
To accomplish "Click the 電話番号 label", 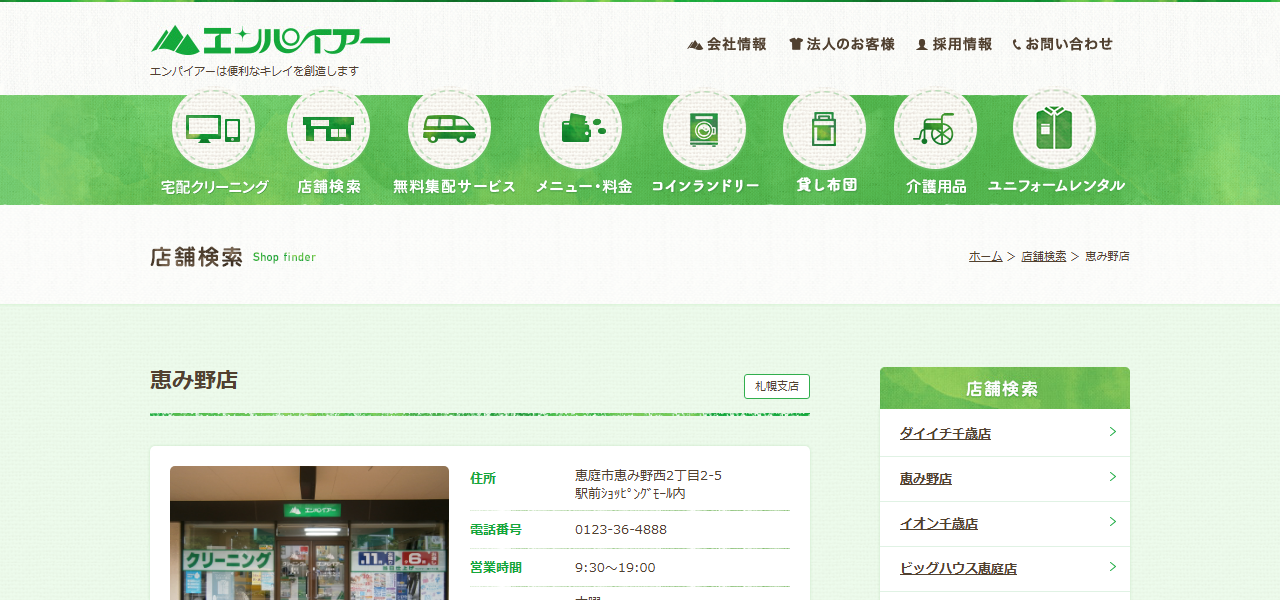I will tap(496, 530).
